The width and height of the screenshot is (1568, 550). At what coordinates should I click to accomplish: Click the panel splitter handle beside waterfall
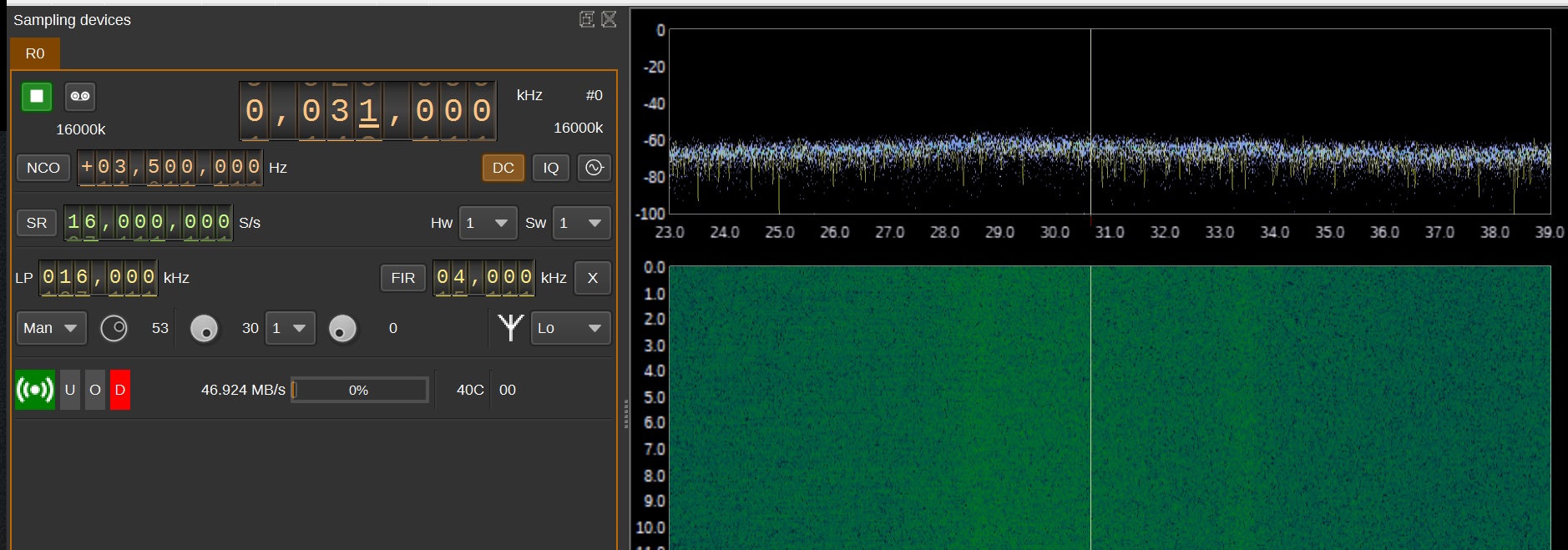pyautogui.click(x=626, y=414)
